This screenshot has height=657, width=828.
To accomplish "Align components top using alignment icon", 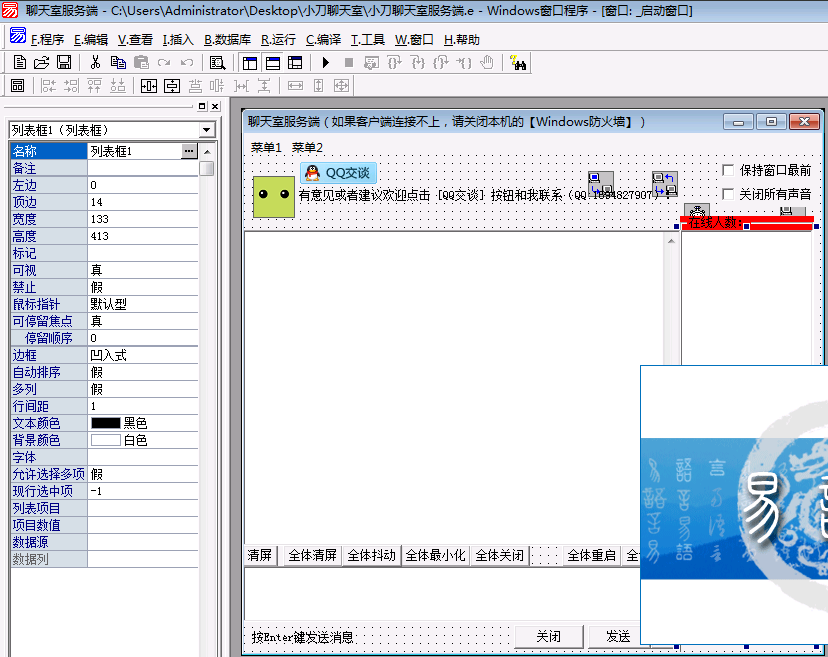I will [x=95, y=86].
